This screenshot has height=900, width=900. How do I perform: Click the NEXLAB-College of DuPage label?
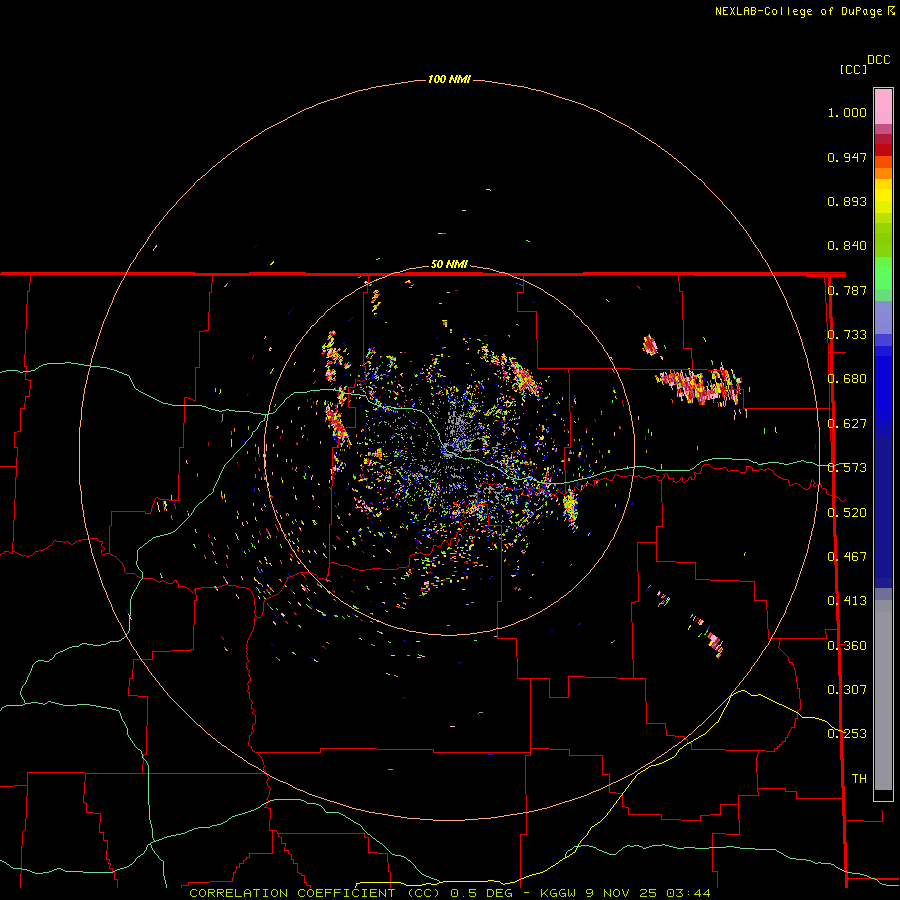click(798, 11)
